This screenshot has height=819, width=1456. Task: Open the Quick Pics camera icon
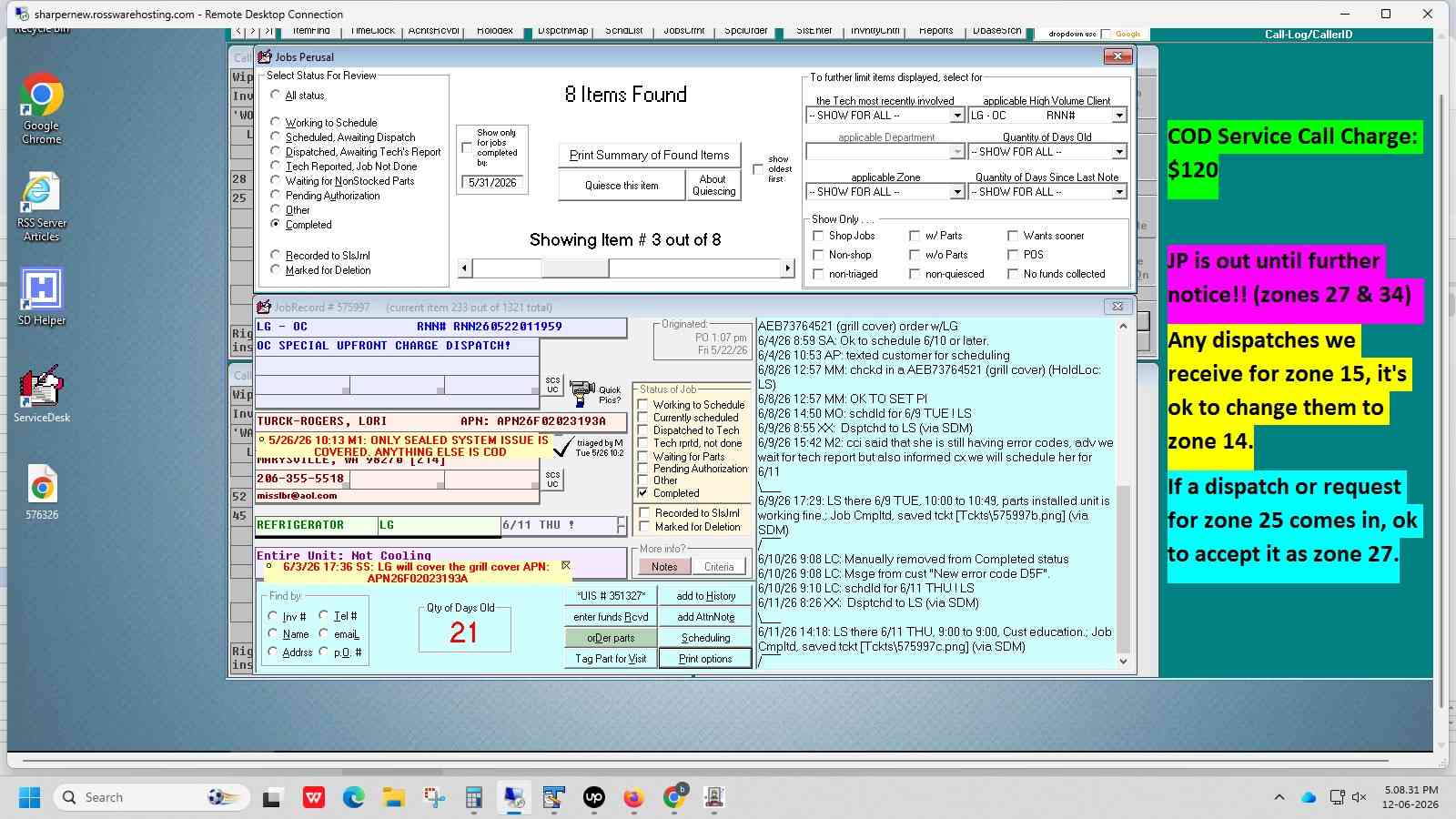pos(582,393)
